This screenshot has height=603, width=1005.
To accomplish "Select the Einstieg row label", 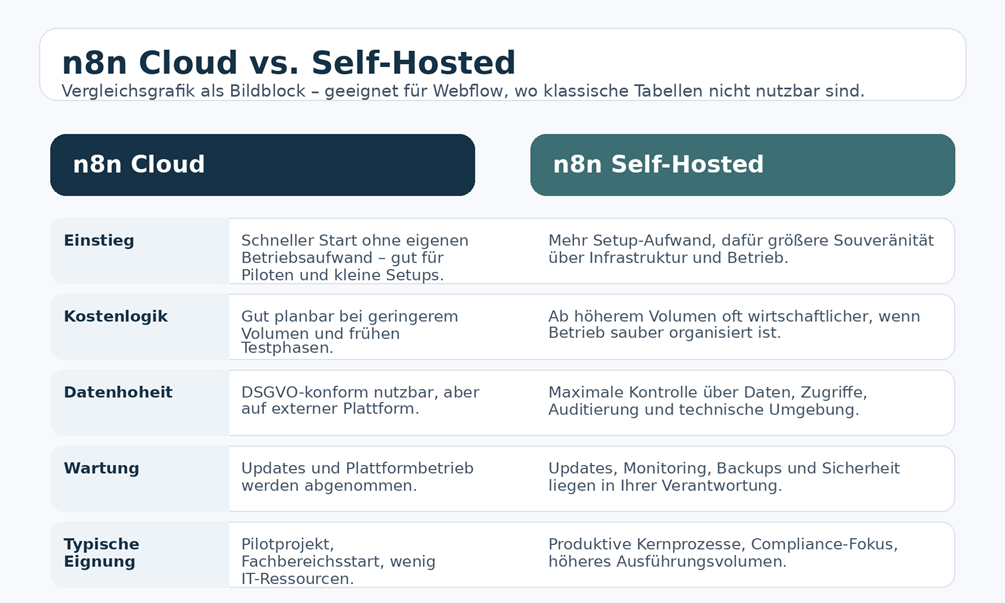I will [x=99, y=240].
